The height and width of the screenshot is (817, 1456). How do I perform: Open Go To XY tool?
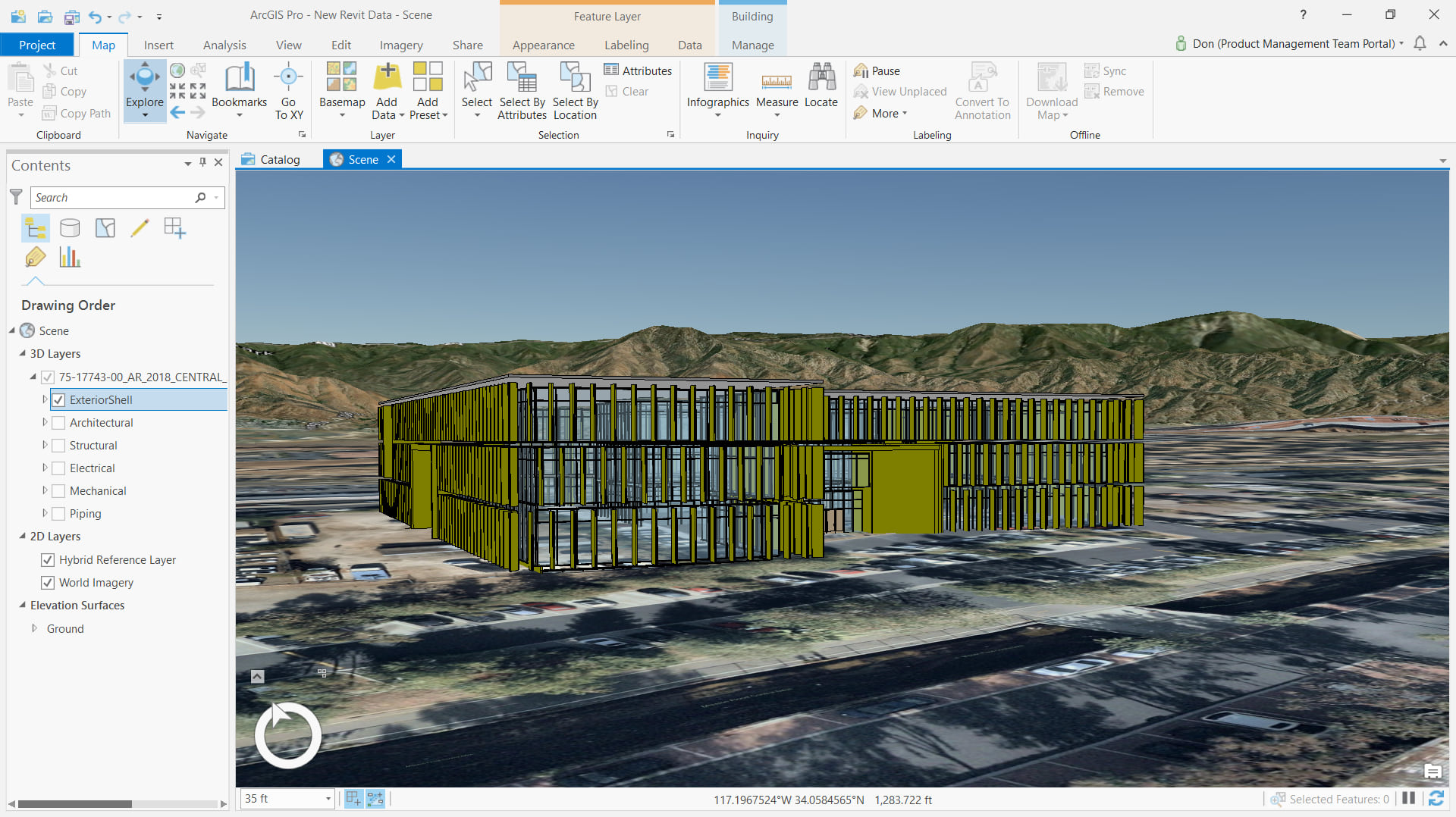(288, 91)
